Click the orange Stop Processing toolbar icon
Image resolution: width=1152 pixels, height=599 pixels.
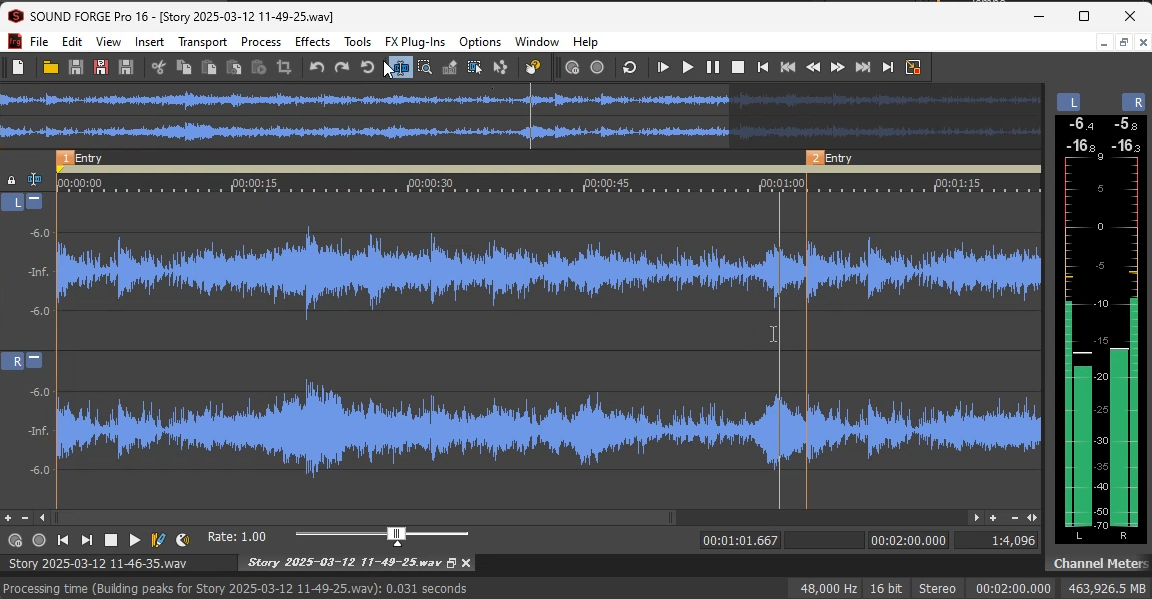tap(913, 68)
